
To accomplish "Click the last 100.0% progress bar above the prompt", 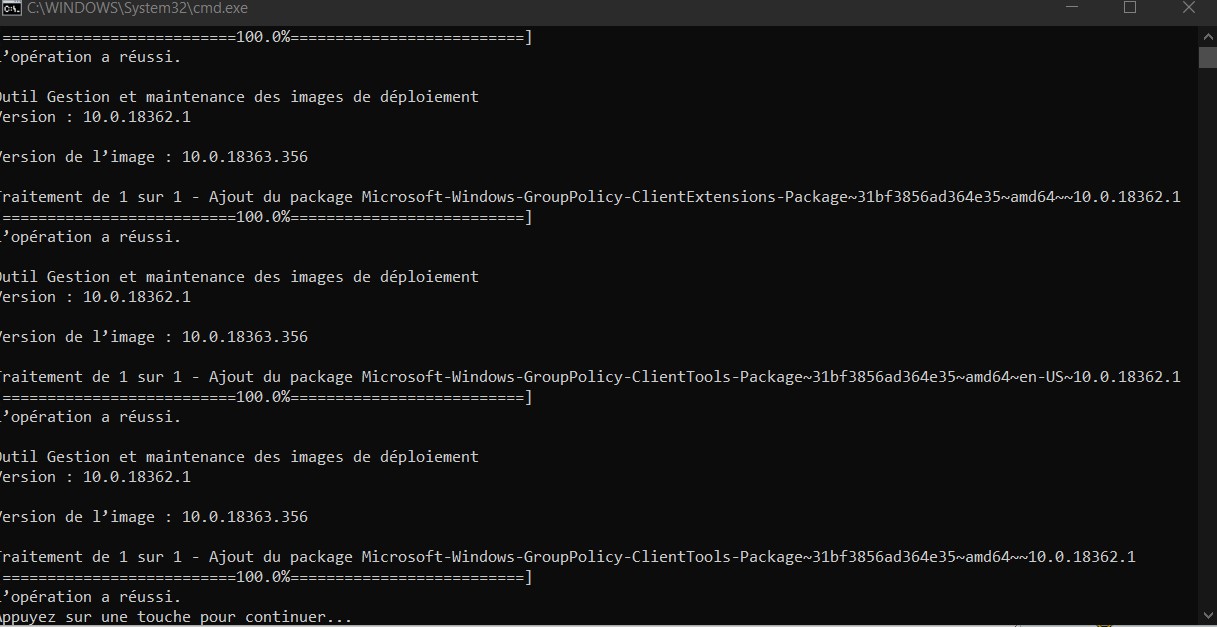I will [266, 577].
